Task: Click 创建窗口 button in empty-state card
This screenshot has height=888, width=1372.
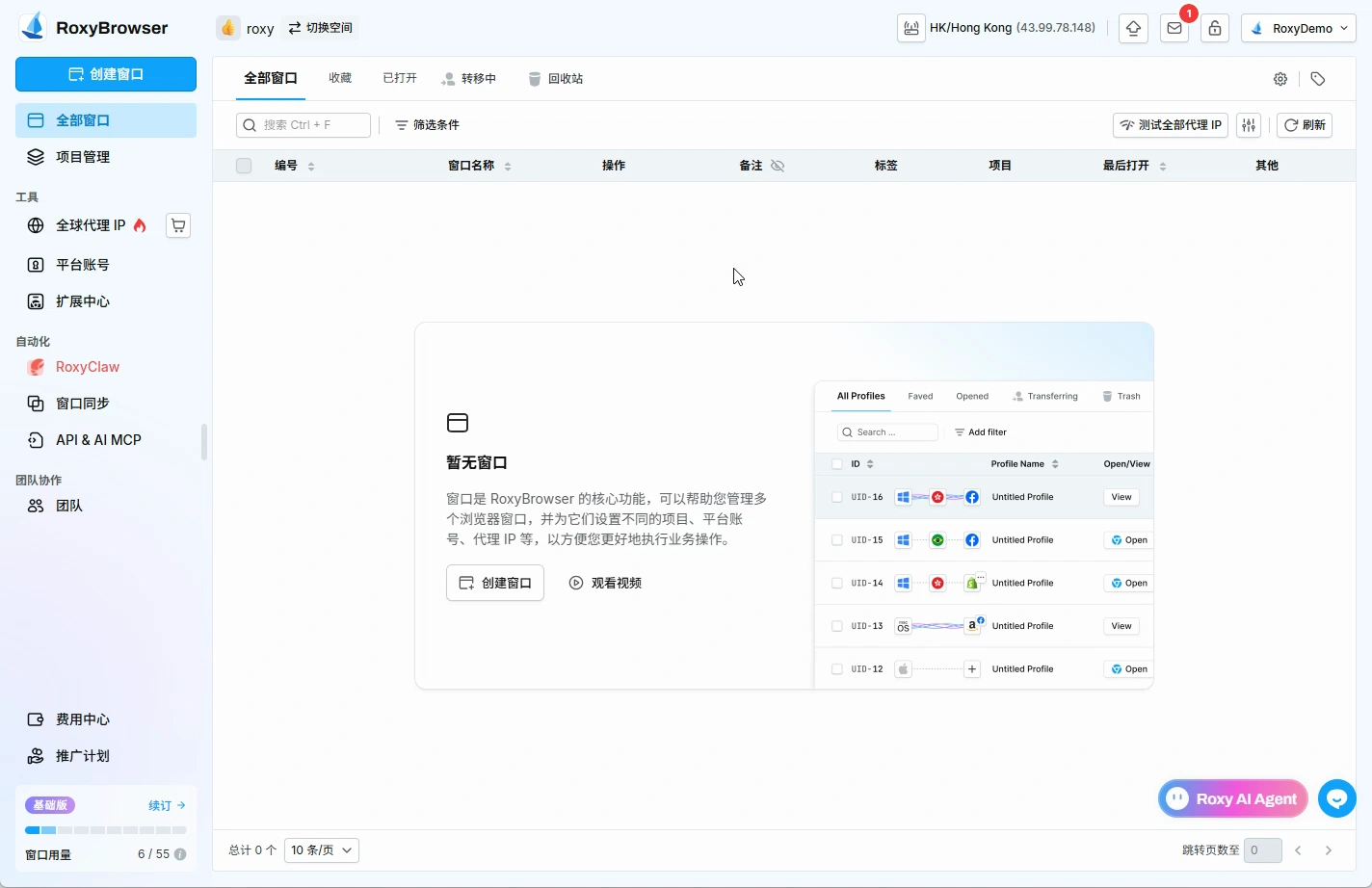Action: [x=495, y=583]
